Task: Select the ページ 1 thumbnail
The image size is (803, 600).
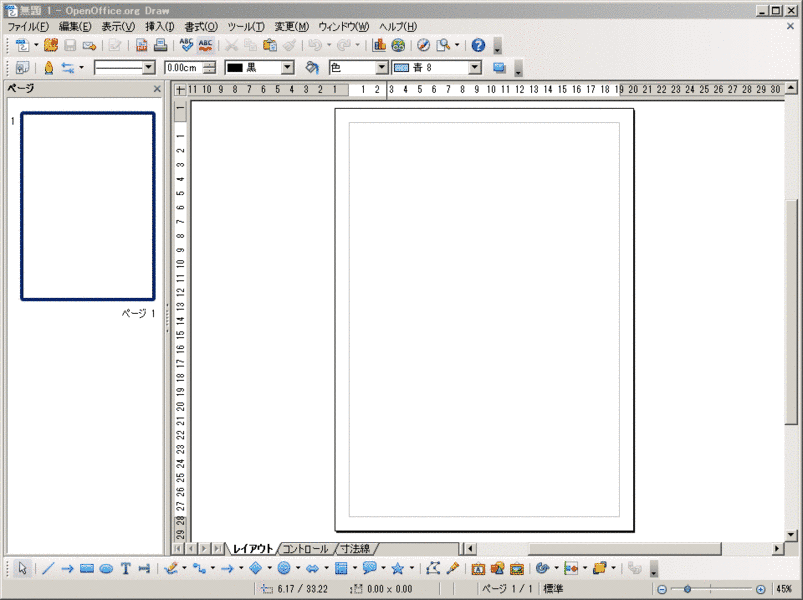Action: 88,206
